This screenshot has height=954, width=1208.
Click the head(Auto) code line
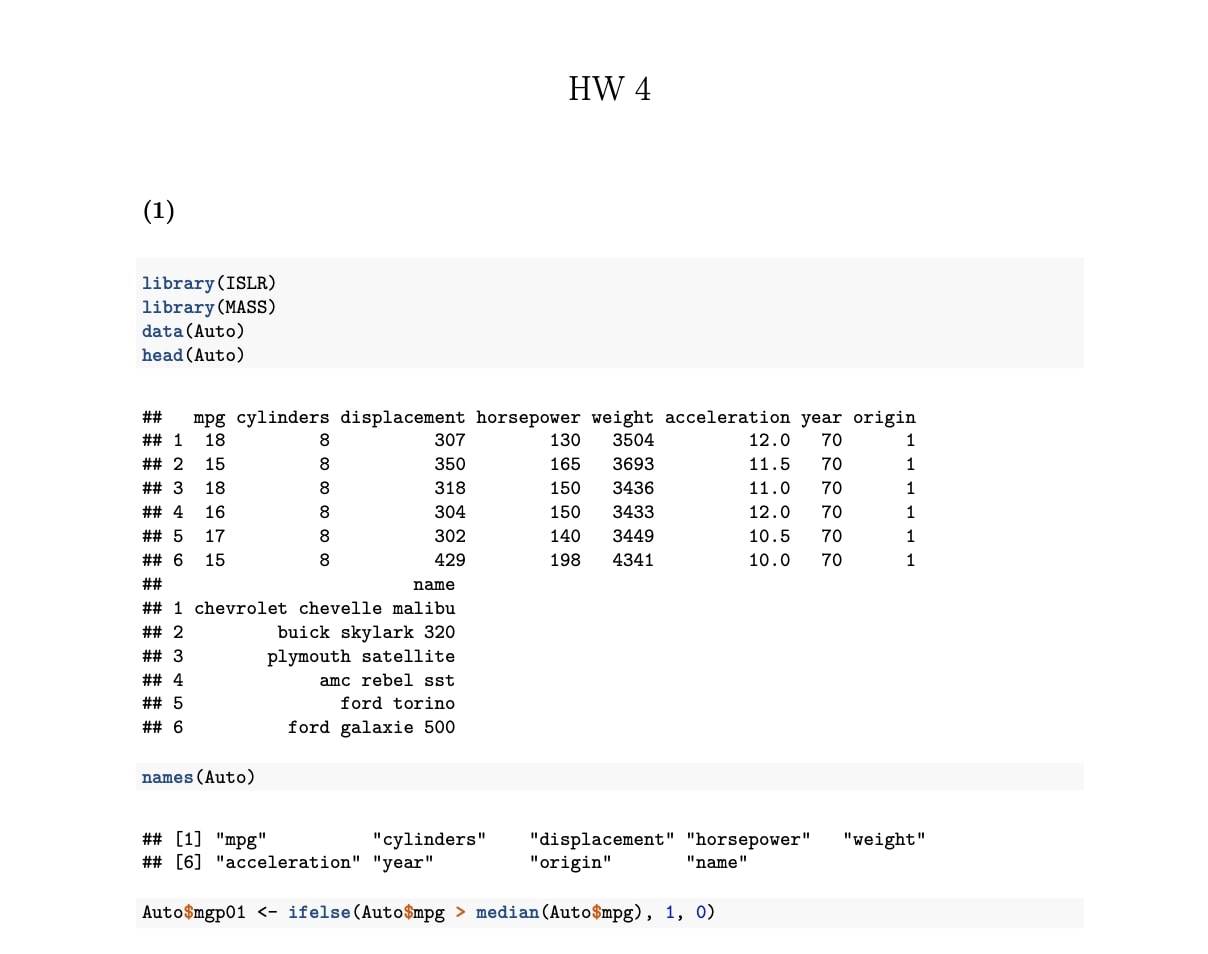(x=193, y=355)
